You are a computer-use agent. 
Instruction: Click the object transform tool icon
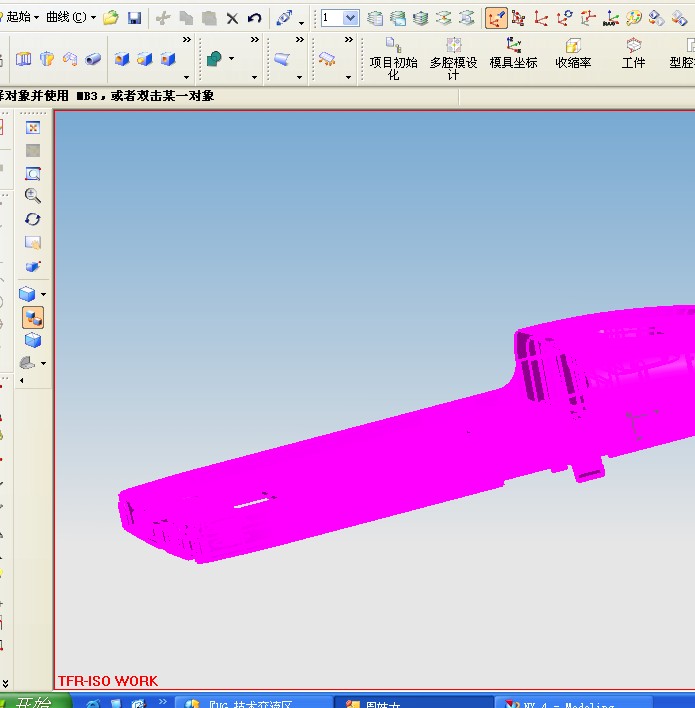coord(285,18)
